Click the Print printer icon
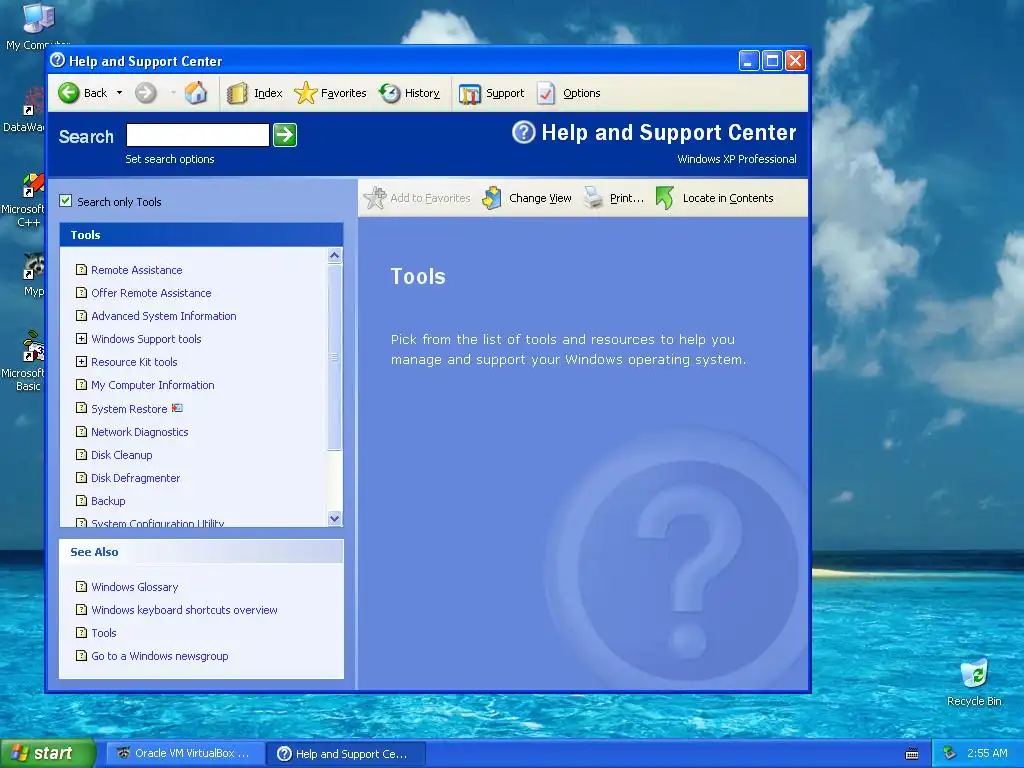Screen dimensions: 1024x768 pyautogui.click(x=593, y=197)
